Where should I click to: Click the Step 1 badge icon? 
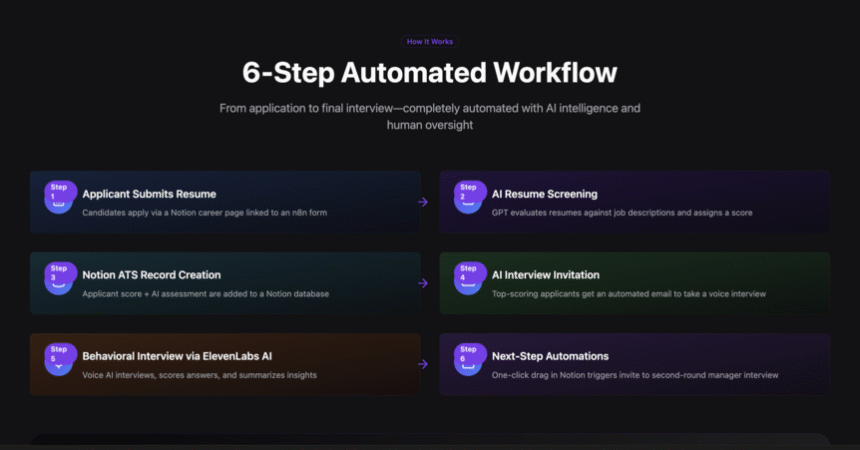point(60,196)
